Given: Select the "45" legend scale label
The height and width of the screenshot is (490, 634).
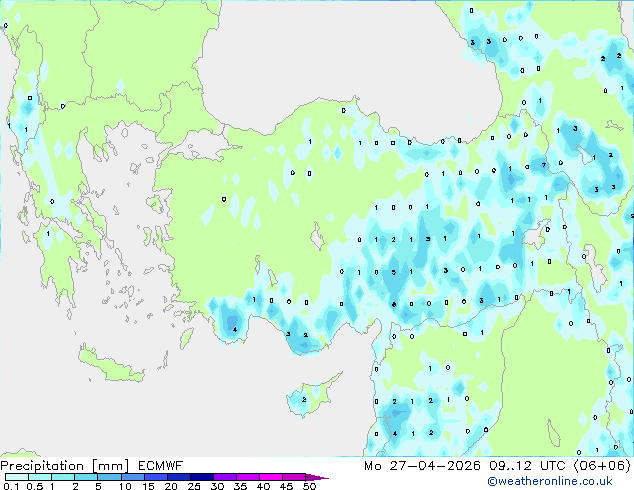Looking at the screenshot, I should coord(287,486).
